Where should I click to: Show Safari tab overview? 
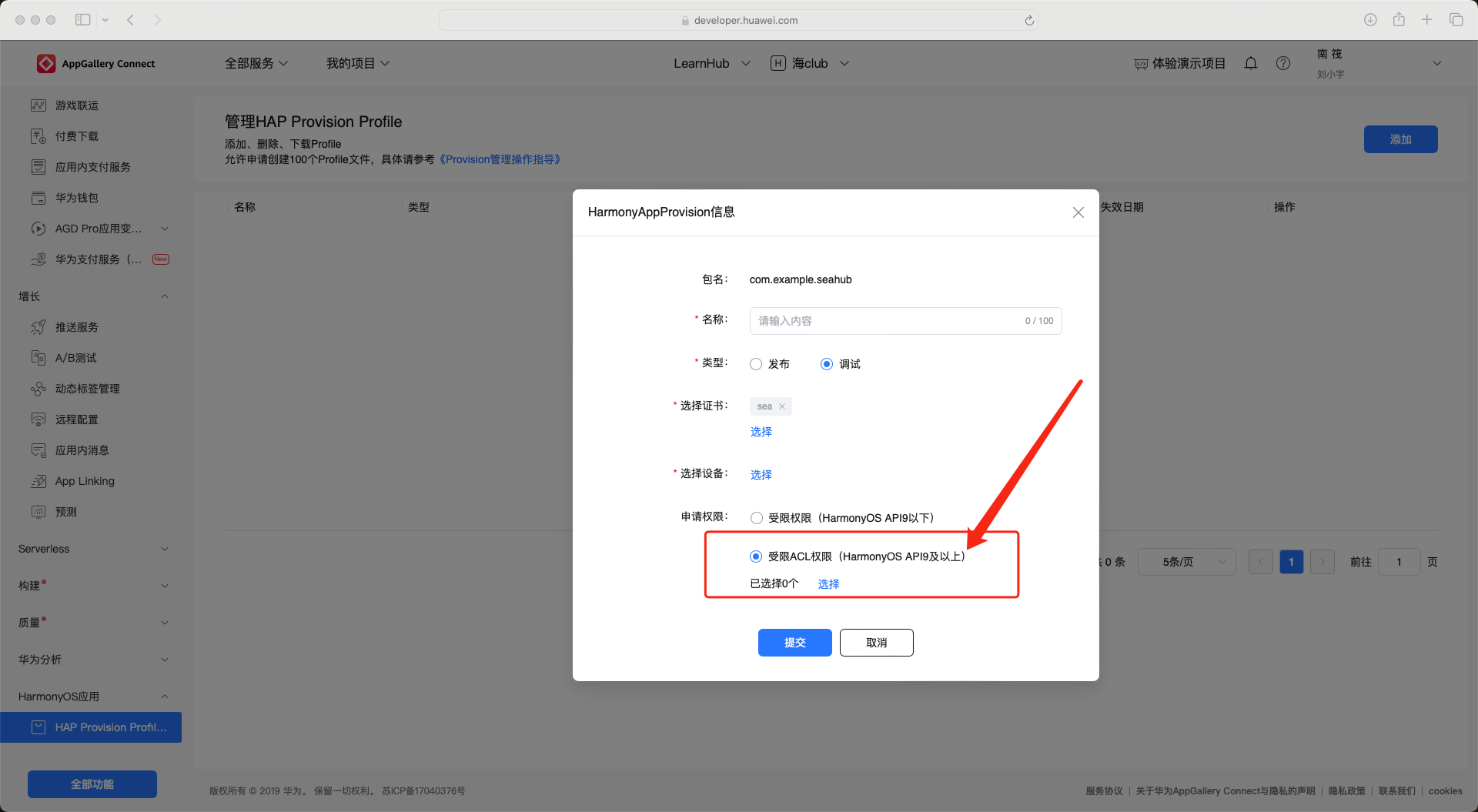[x=1456, y=19]
